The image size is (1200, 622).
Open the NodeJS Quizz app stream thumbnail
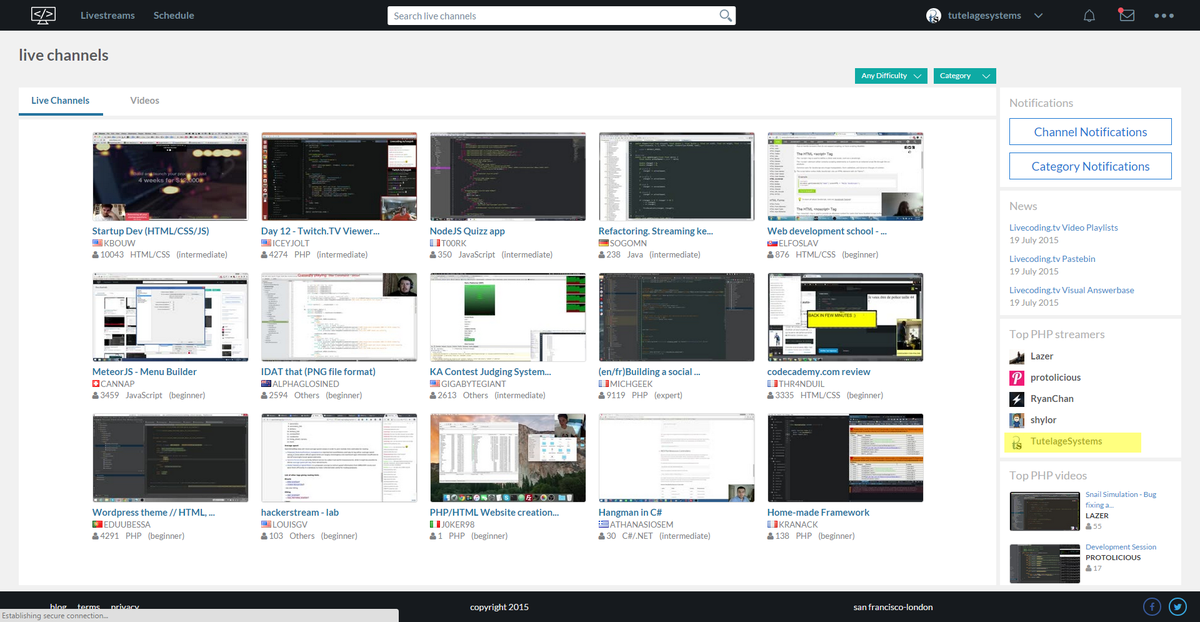click(507, 176)
